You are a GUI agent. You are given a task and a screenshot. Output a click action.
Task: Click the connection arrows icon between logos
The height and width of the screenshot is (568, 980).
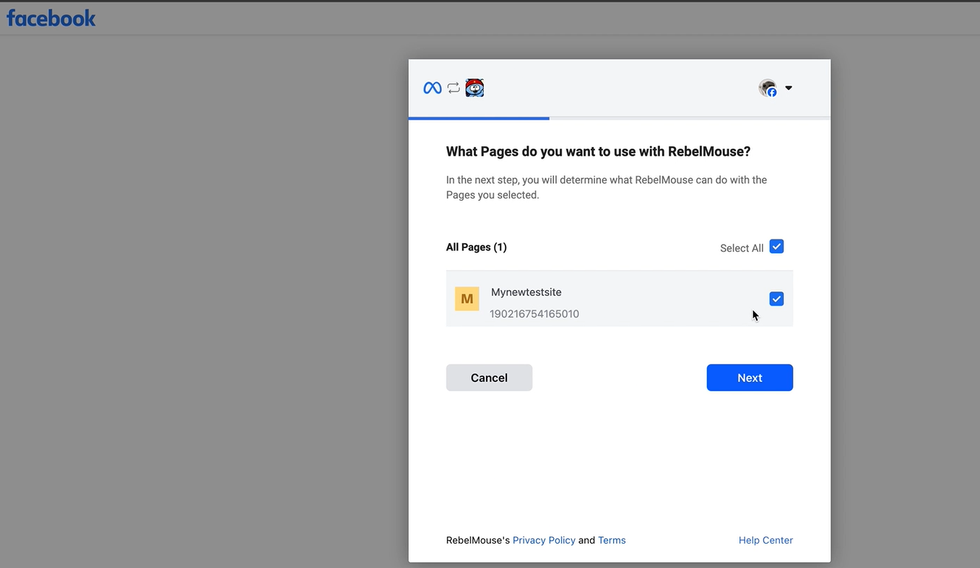pyautogui.click(x=453, y=88)
